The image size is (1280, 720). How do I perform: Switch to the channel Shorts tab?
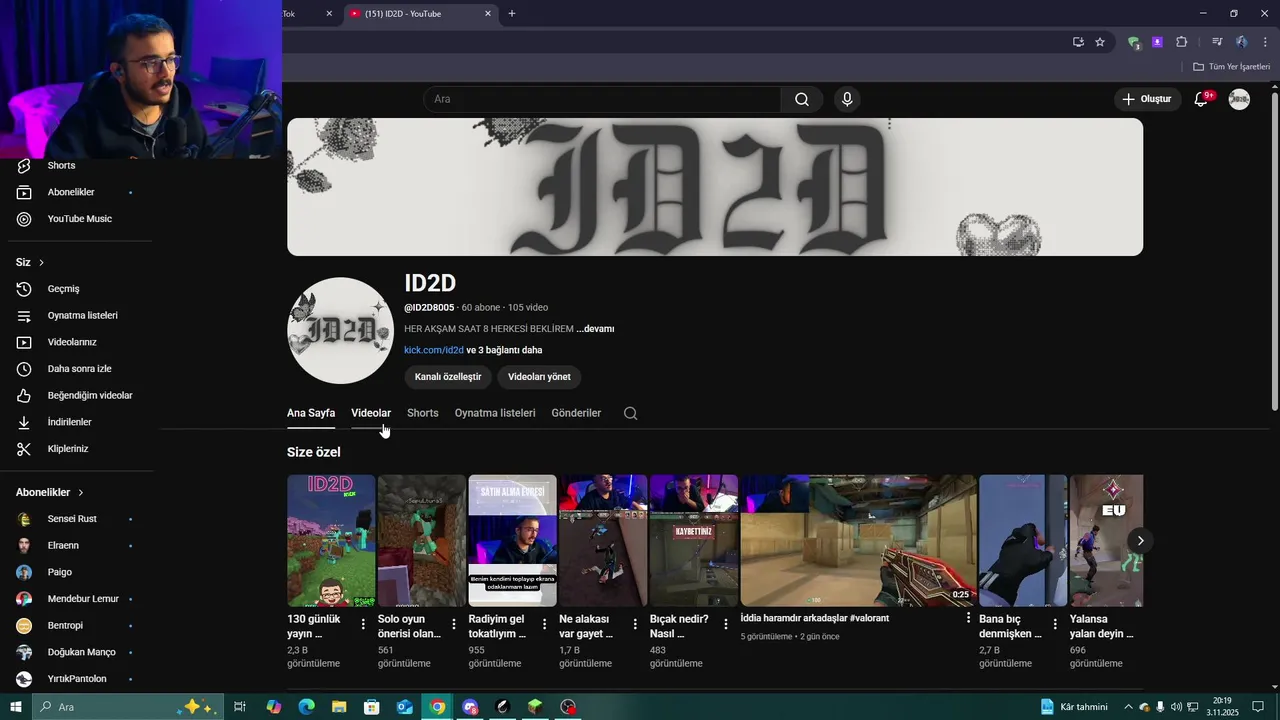[423, 413]
